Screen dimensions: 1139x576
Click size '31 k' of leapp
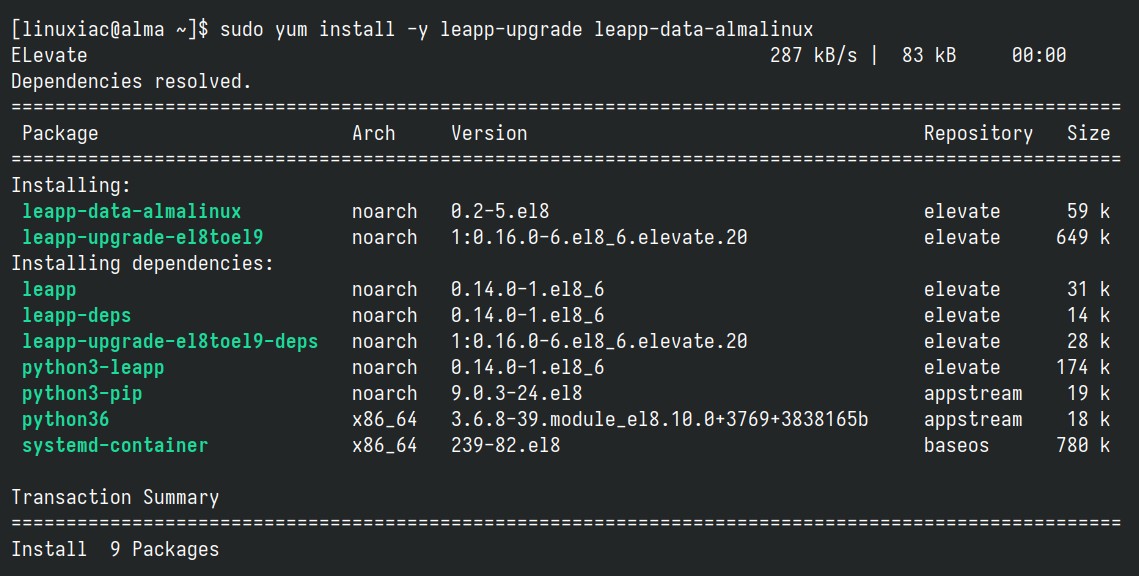click(x=1088, y=290)
